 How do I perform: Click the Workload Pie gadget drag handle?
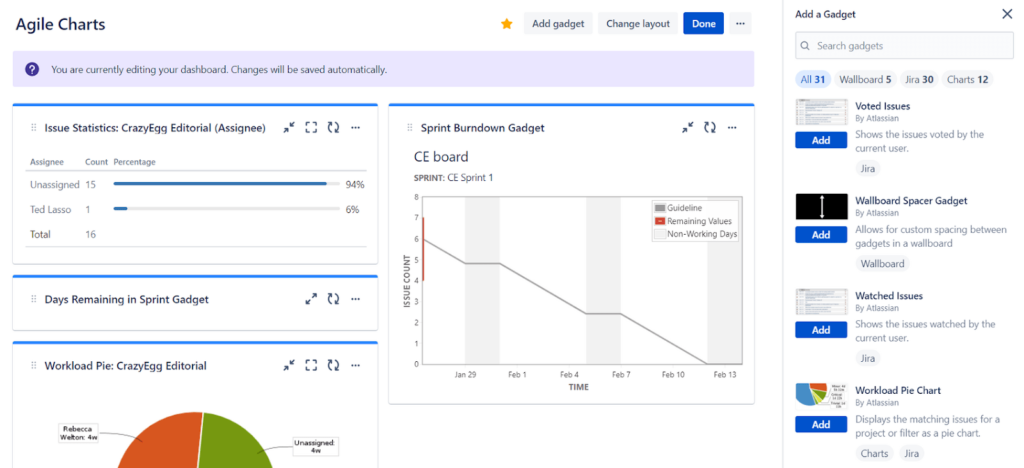point(33,366)
